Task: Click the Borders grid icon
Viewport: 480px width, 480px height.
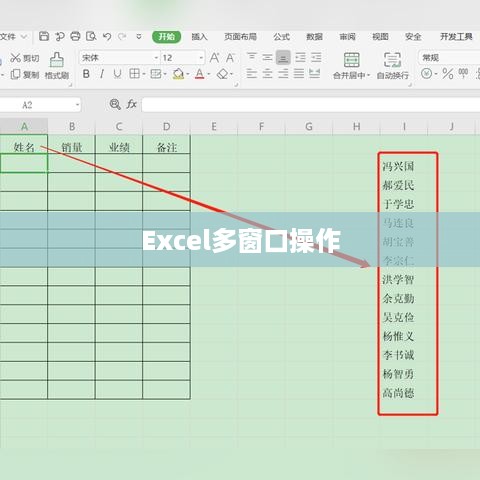Action: [x=134, y=74]
